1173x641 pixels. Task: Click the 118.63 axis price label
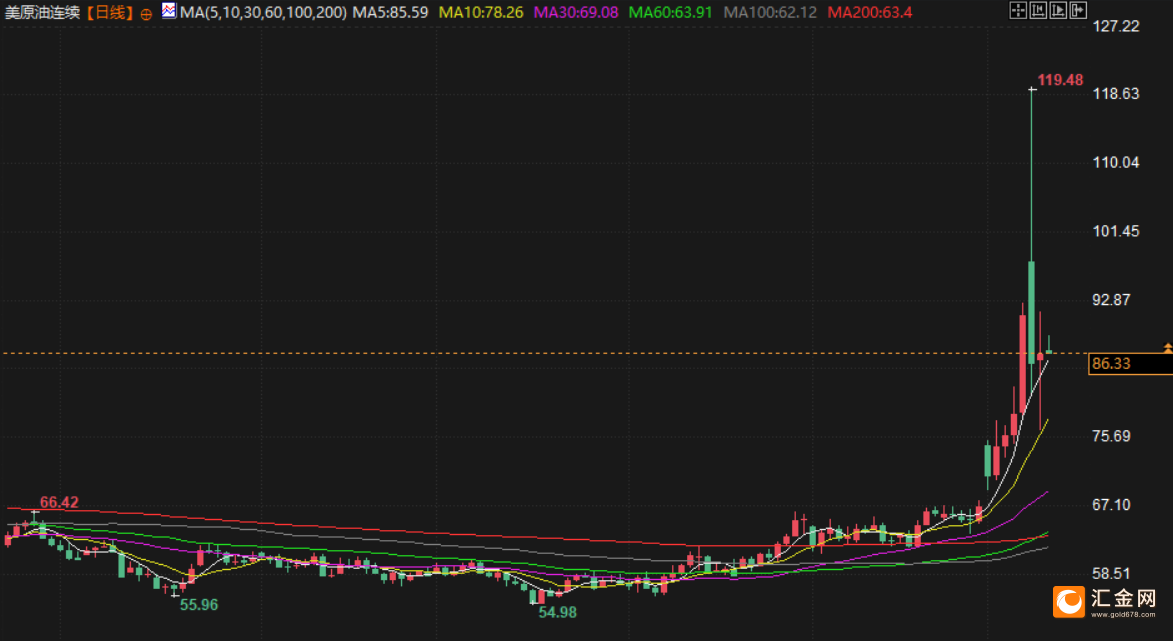[1116, 93]
